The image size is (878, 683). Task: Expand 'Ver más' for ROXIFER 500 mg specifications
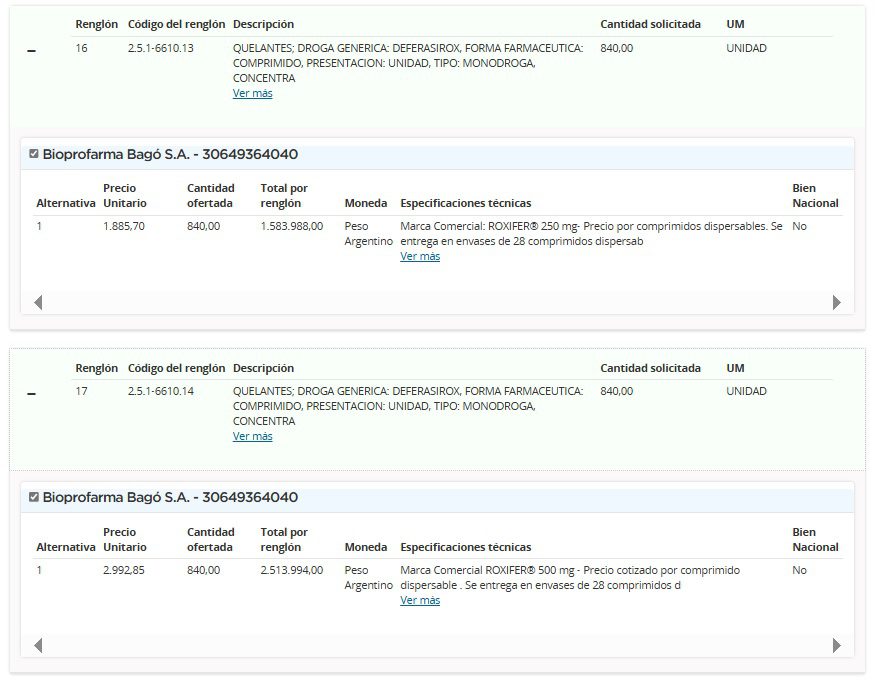[420, 600]
